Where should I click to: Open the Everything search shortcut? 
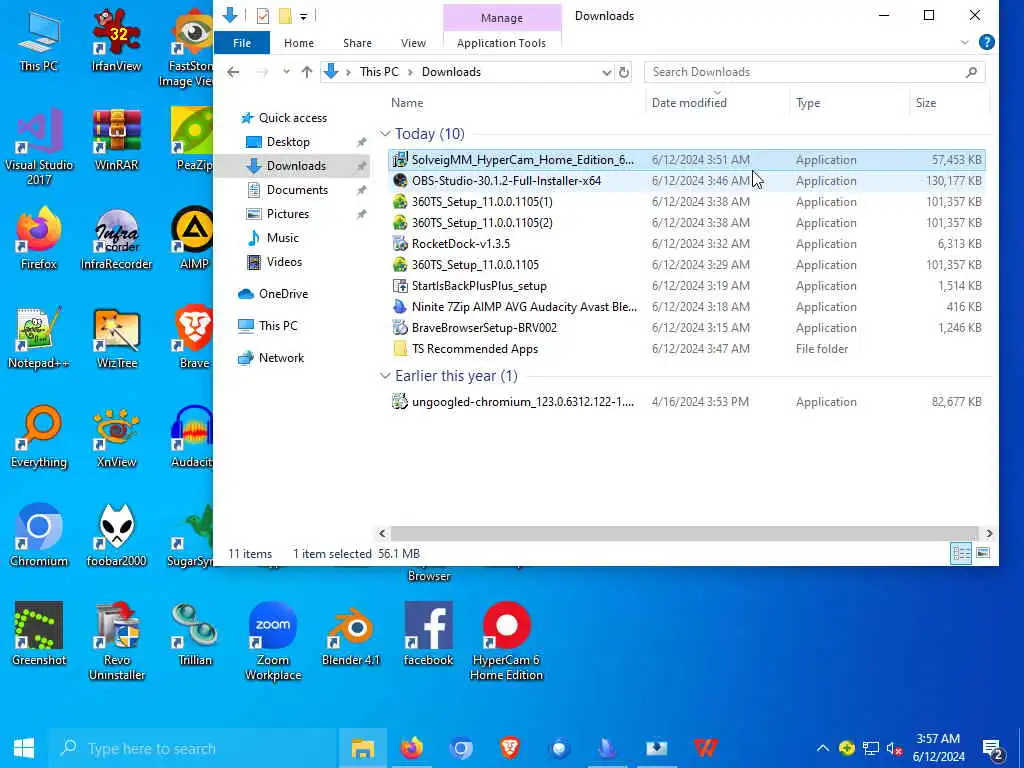39,437
